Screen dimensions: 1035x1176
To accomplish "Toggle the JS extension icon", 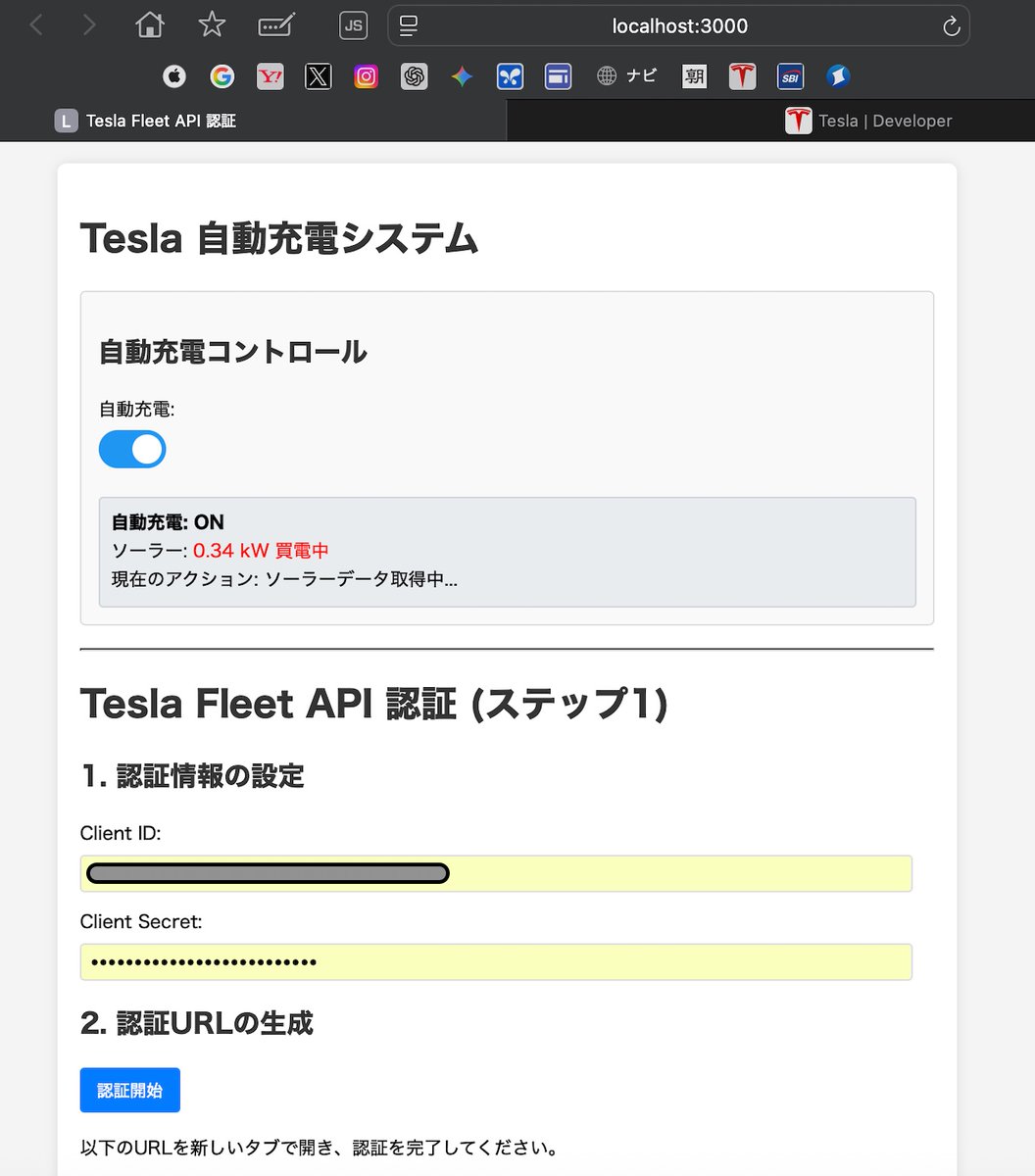I will pos(353,25).
